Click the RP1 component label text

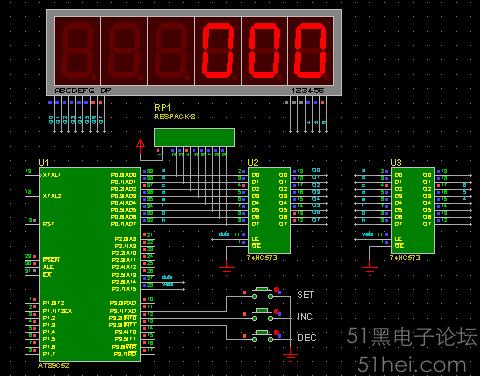tap(163, 108)
